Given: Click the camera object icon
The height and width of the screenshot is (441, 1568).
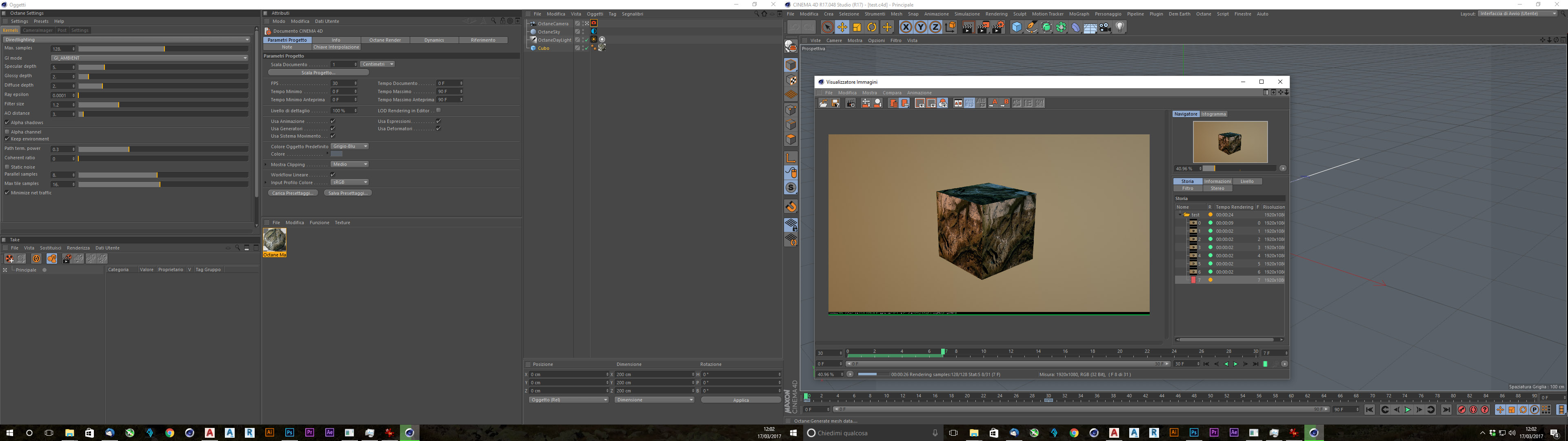Looking at the screenshot, I should point(1105,27).
